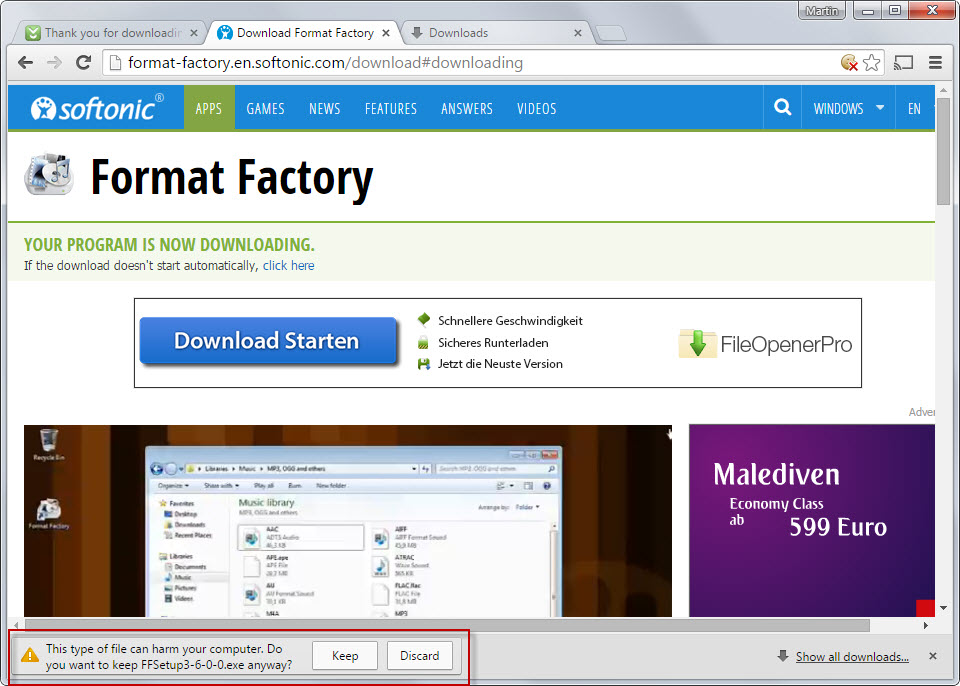Click 'Jetzt die Neuste Version' text
Viewport: 960px width, 686px height.
pyautogui.click(x=500, y=364)
